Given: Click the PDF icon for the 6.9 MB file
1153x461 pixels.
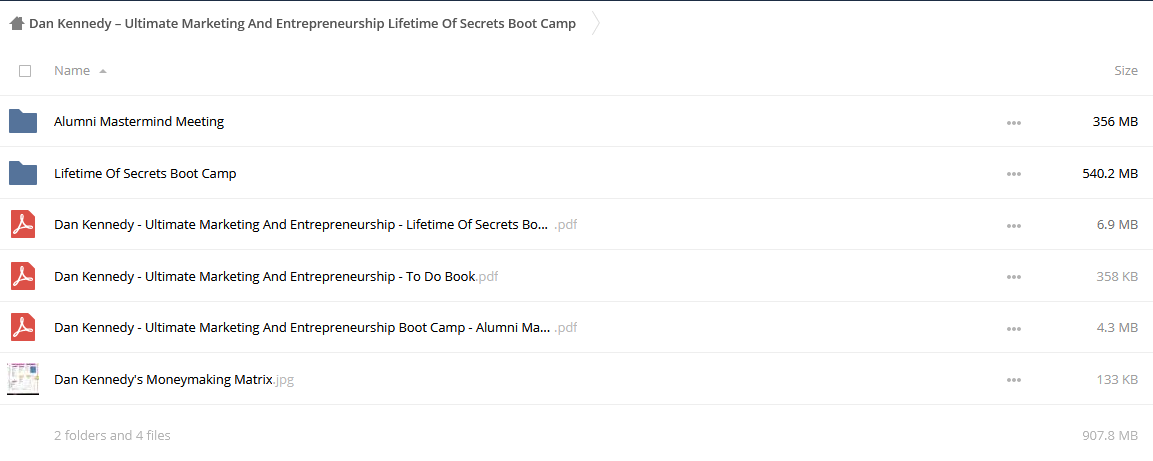Looking at the screenshot, I should click(x=23, y=224).
